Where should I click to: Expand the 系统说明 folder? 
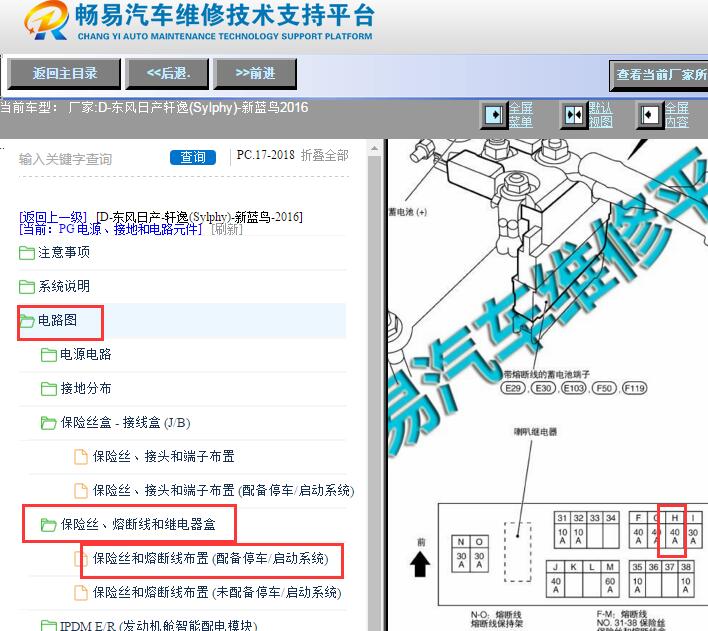tap(64, 286)
